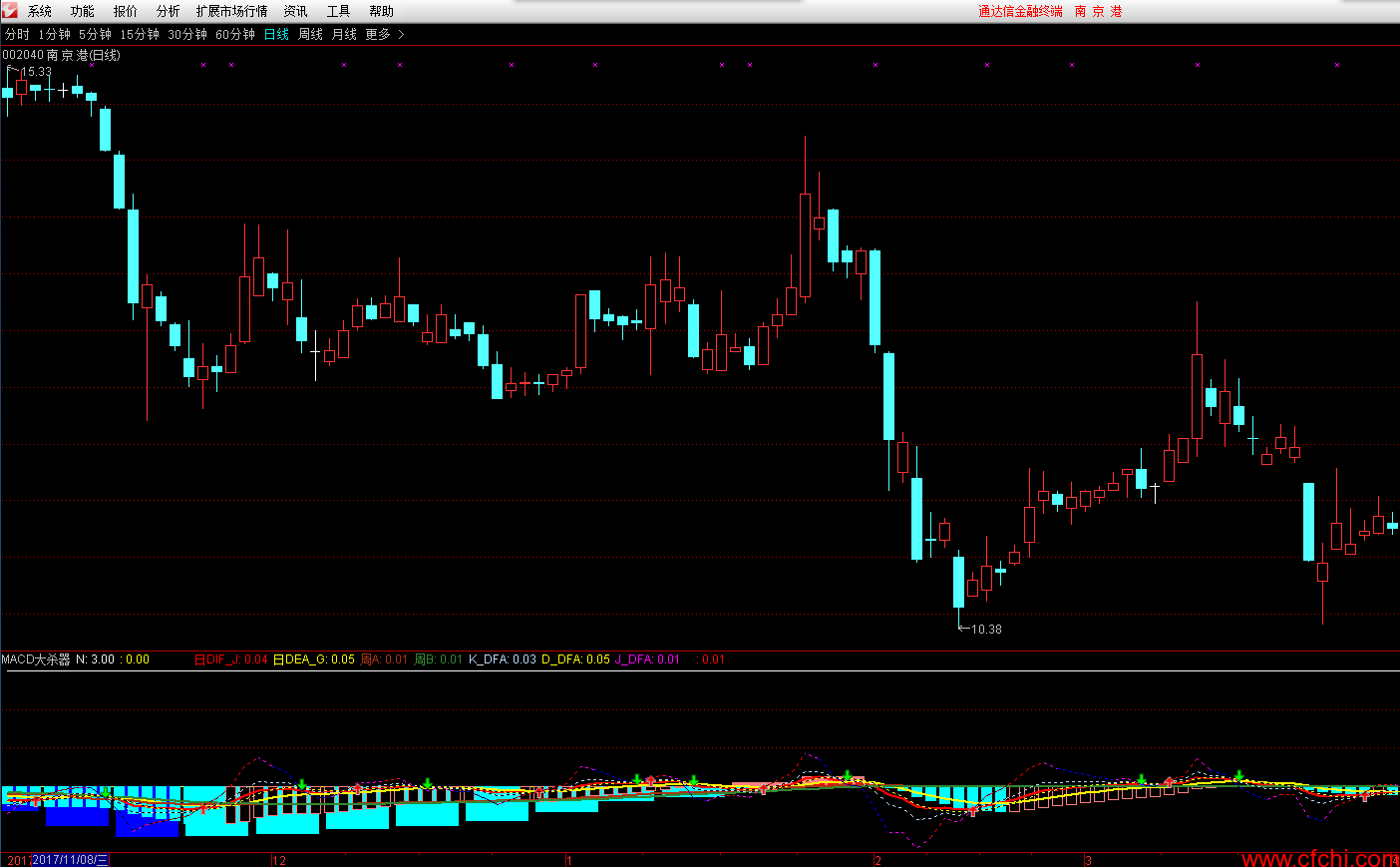The height and width of the screenshot is (867, 1400).
Task: Switch to the 分时 chart period
Action: (x=17, y=34)
